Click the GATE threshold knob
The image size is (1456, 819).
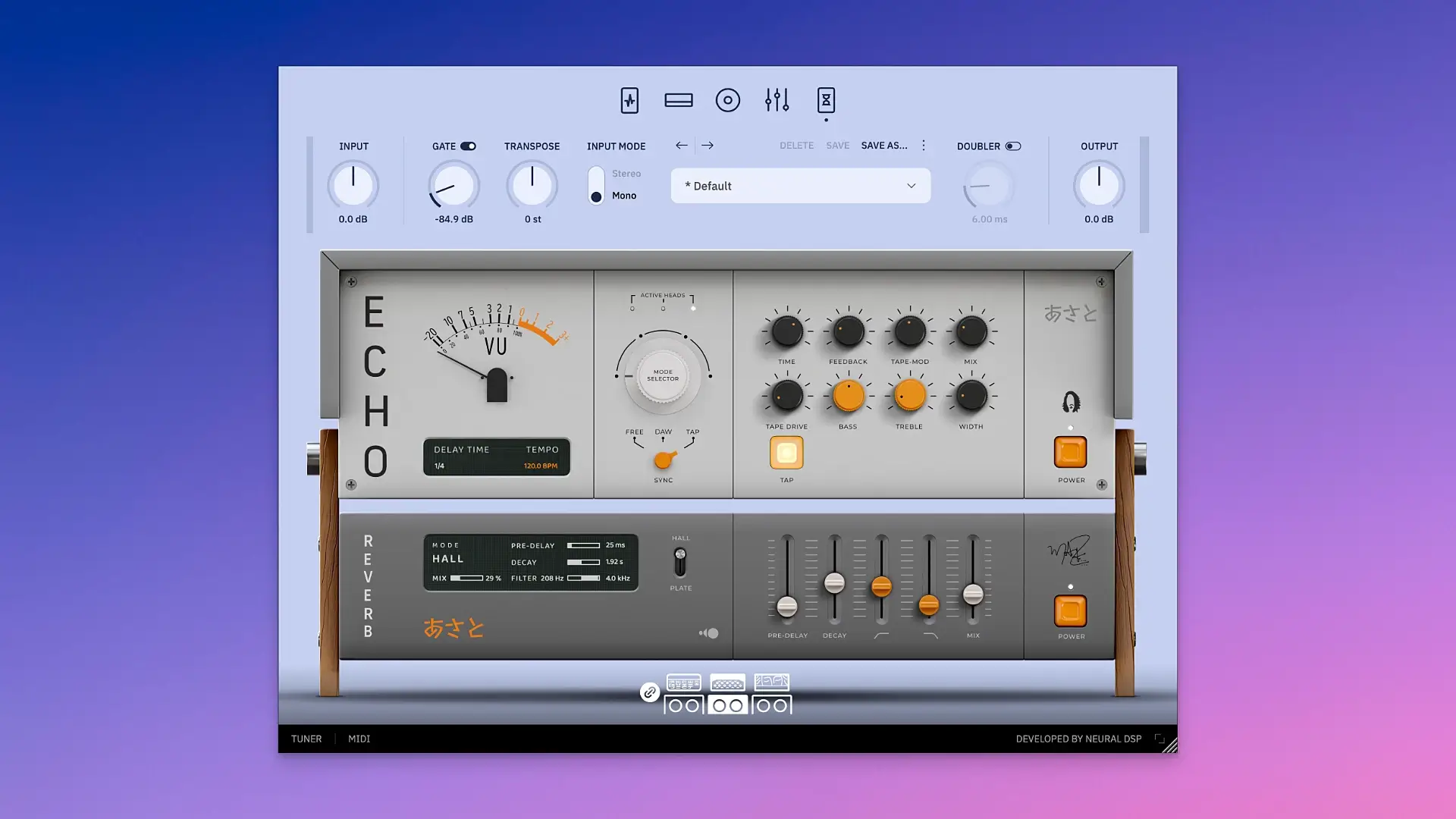pyautogui.click(x=453, y=185)
